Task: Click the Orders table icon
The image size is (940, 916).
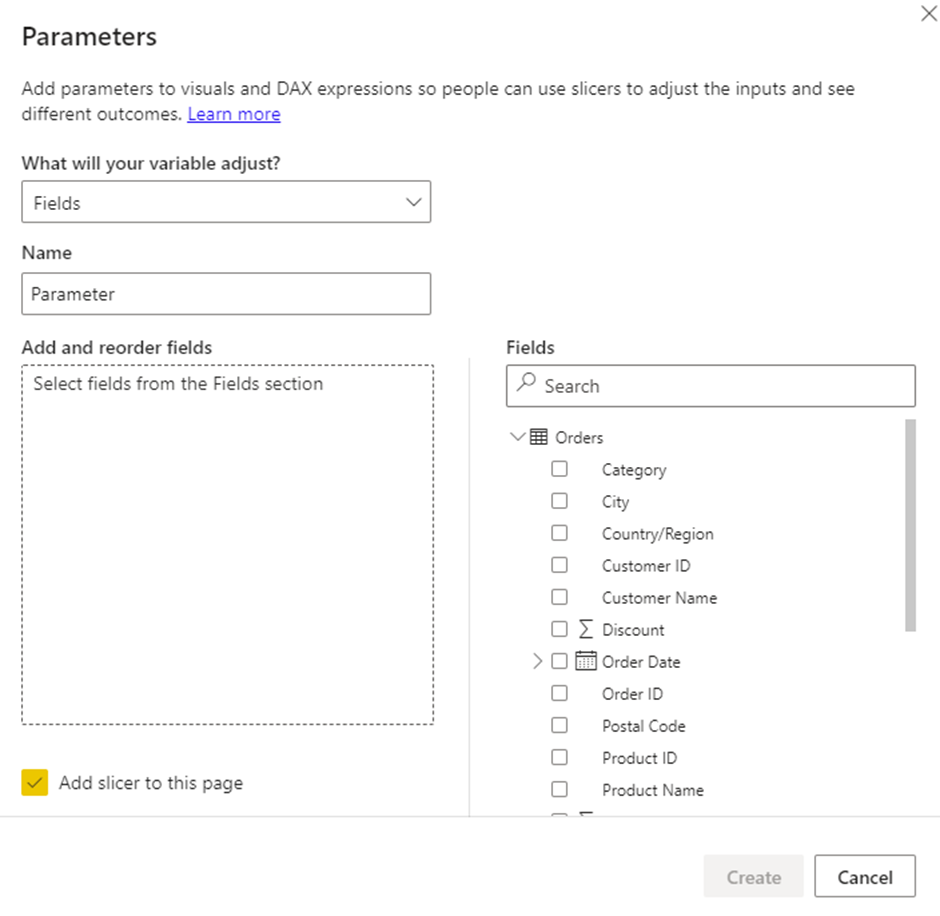Action: (x=539, y=437)
